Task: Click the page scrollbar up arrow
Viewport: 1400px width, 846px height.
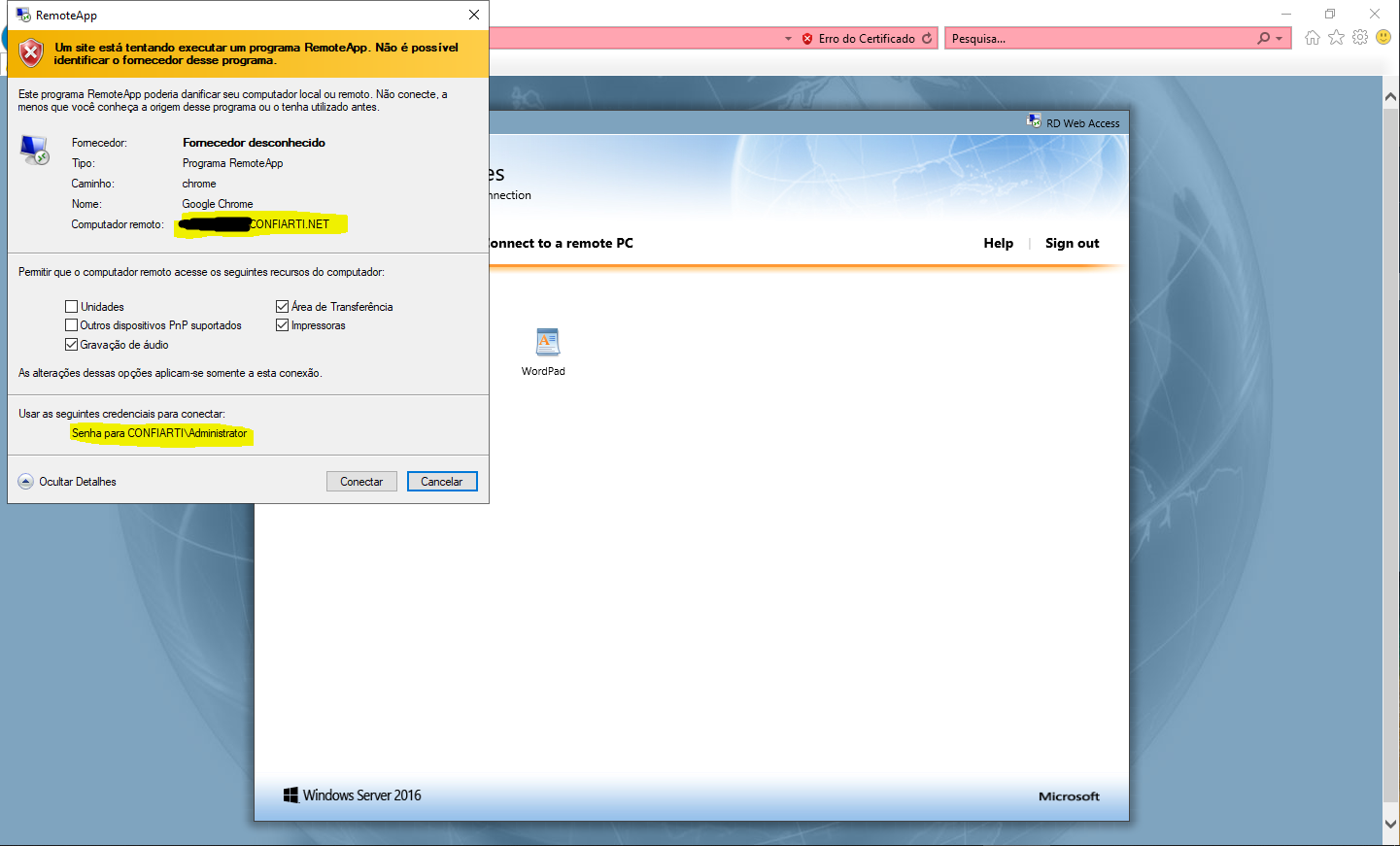Action: point(1390,97)
